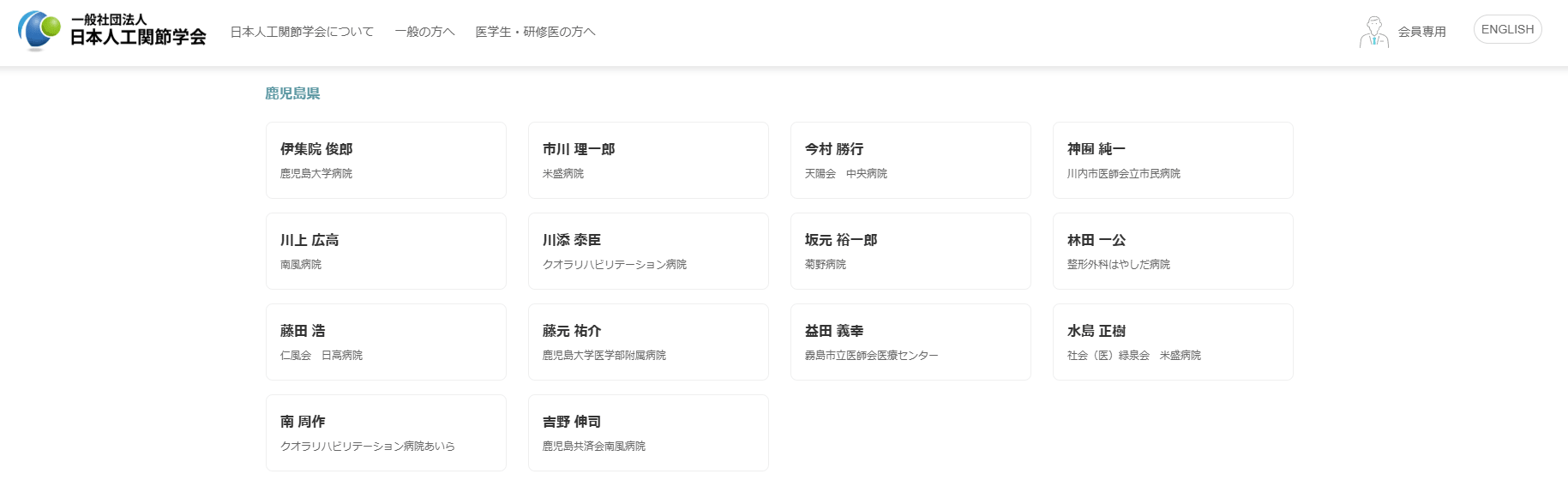This screenshot has height=492, width=1568.
Task: Open doctor card for 坂元 裕一郎
Action: (x=910, y=251)
